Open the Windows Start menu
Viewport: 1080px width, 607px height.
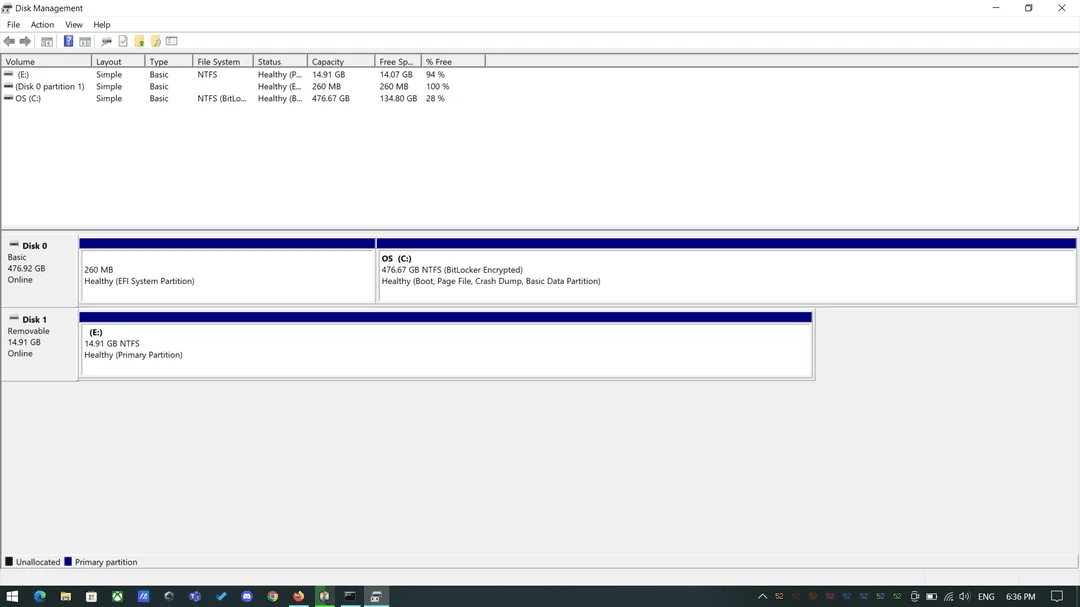point(12,596)
